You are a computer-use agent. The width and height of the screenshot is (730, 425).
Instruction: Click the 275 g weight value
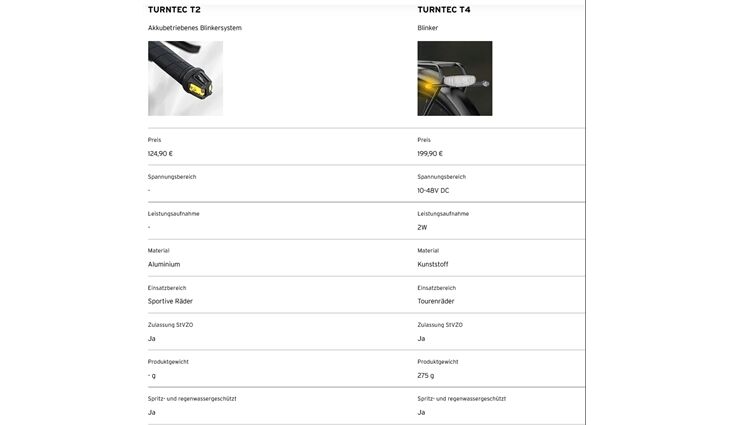(x=426, y=375)
